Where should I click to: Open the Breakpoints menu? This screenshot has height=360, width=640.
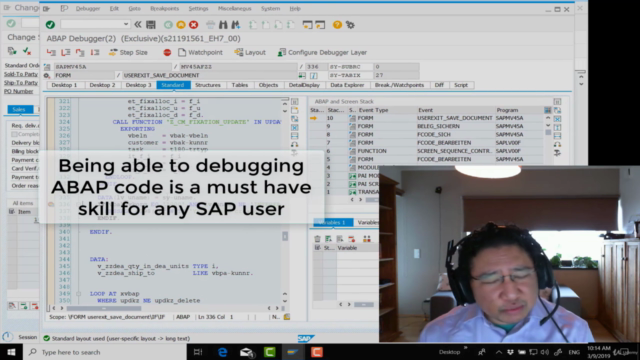pos(164,9)
